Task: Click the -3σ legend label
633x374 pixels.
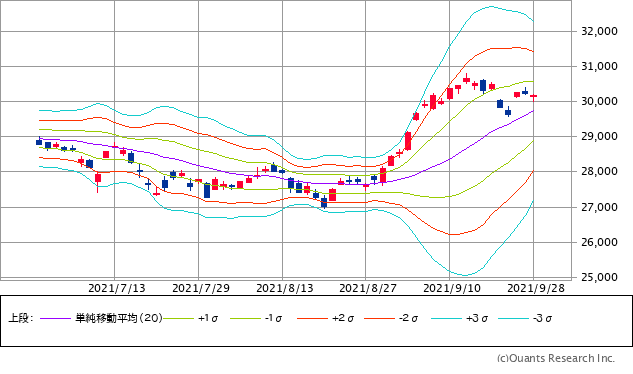Action: pyautogui.click(x=542, y=318)
